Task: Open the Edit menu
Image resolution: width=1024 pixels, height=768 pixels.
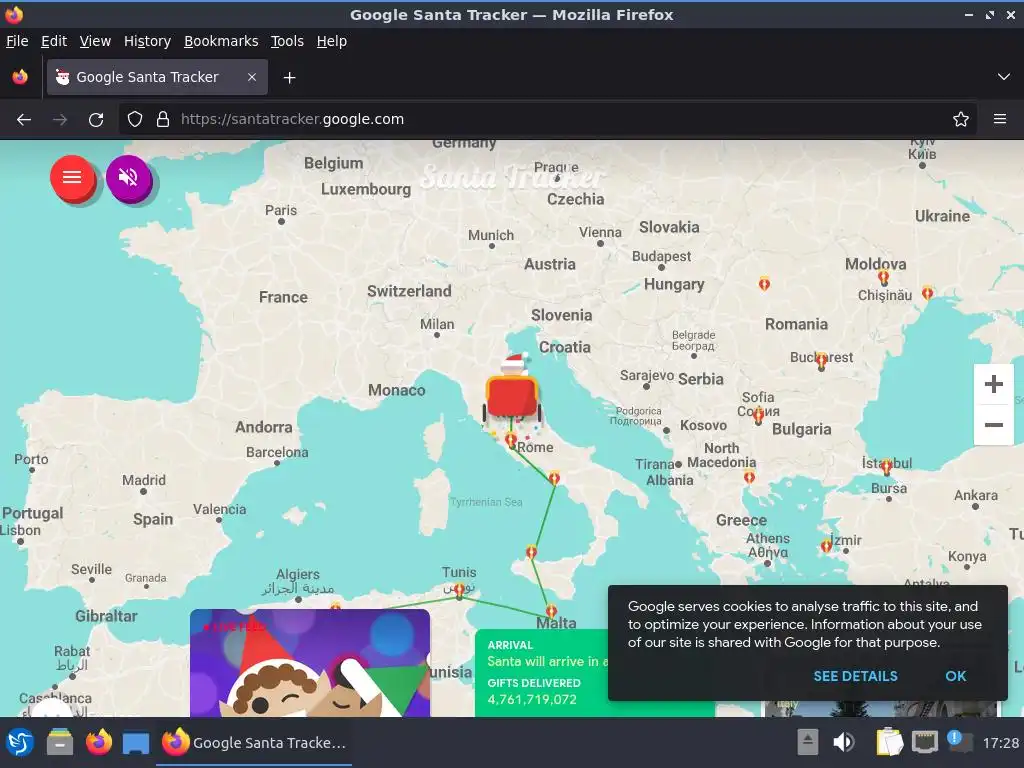Action: point(54,41)
